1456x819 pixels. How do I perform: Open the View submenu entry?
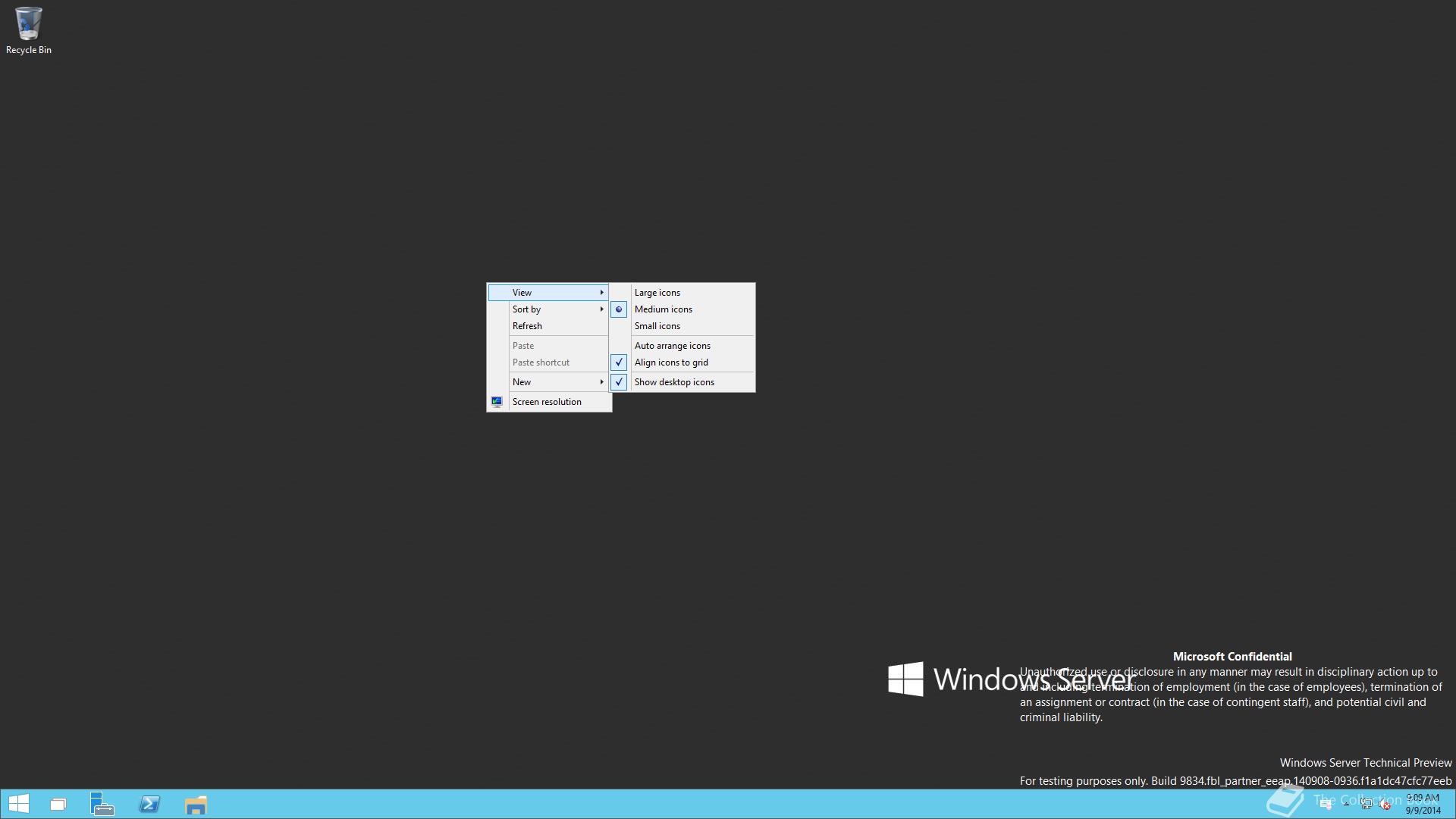pyautogui.click(x=548, y=293)
